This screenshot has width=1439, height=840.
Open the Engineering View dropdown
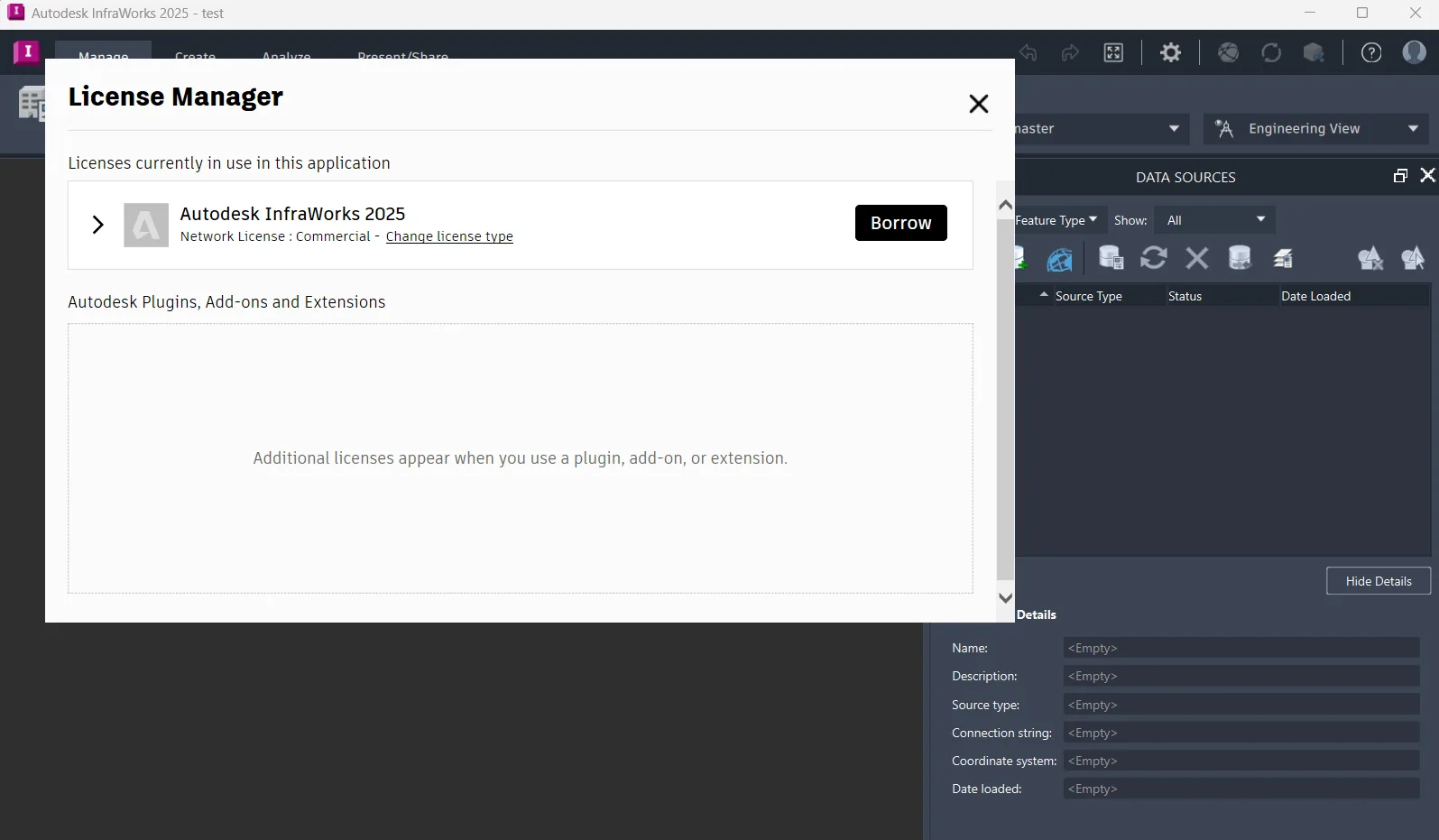point(1316,129)
